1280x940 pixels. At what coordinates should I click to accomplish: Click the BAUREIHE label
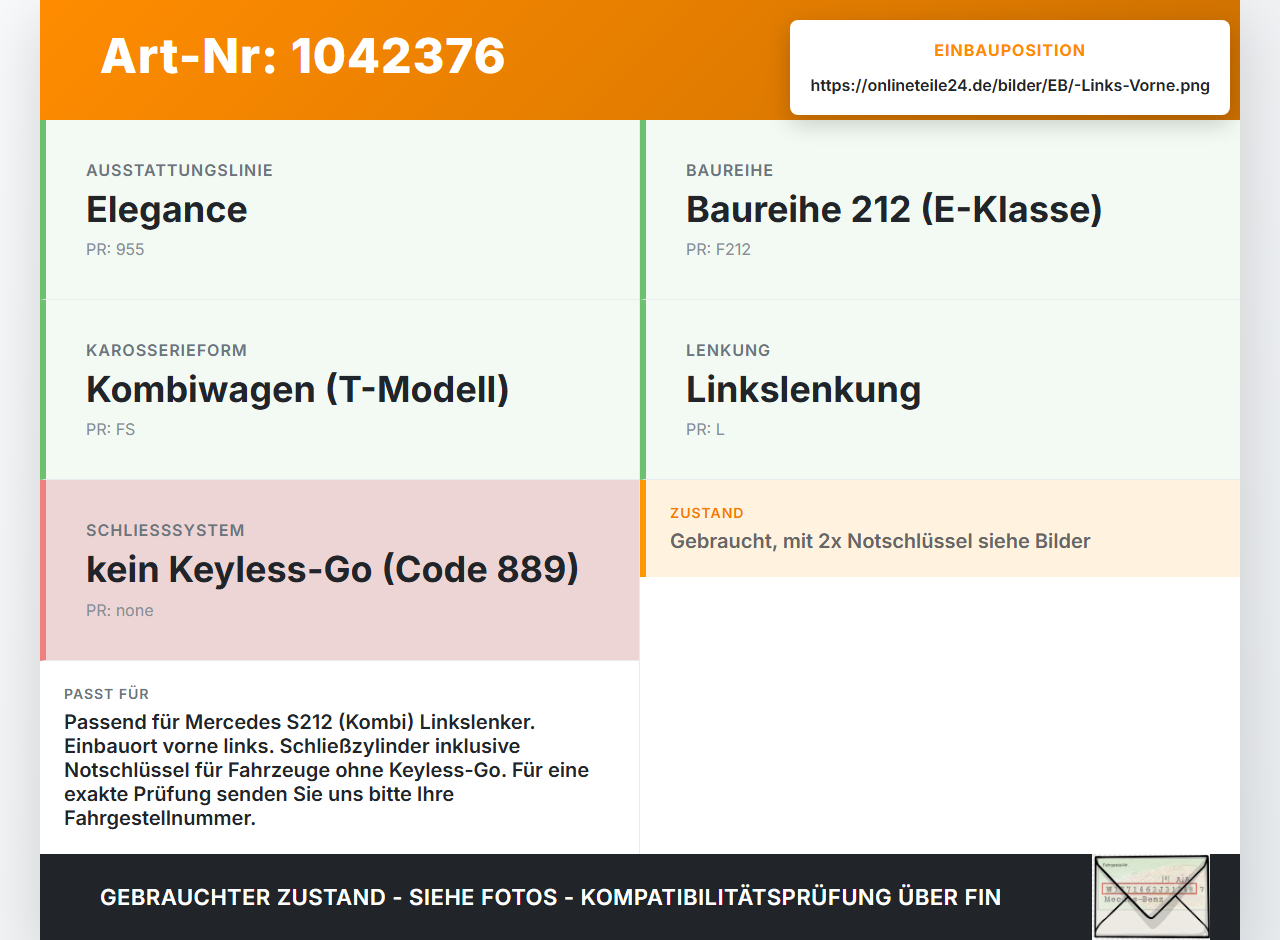730,170
